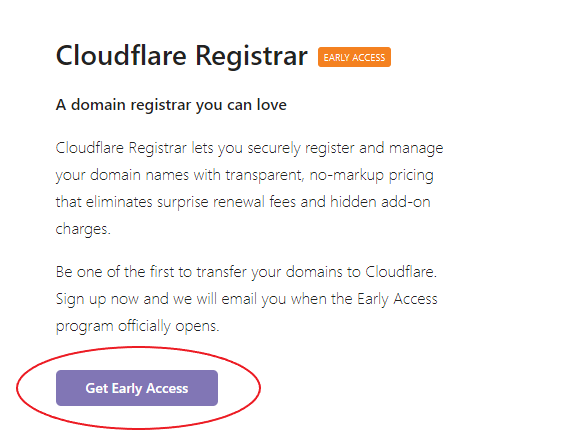Click 'Early Access' within the second paragraph text
The height and width of the screenshot is (443, 566).
(397, 299)
